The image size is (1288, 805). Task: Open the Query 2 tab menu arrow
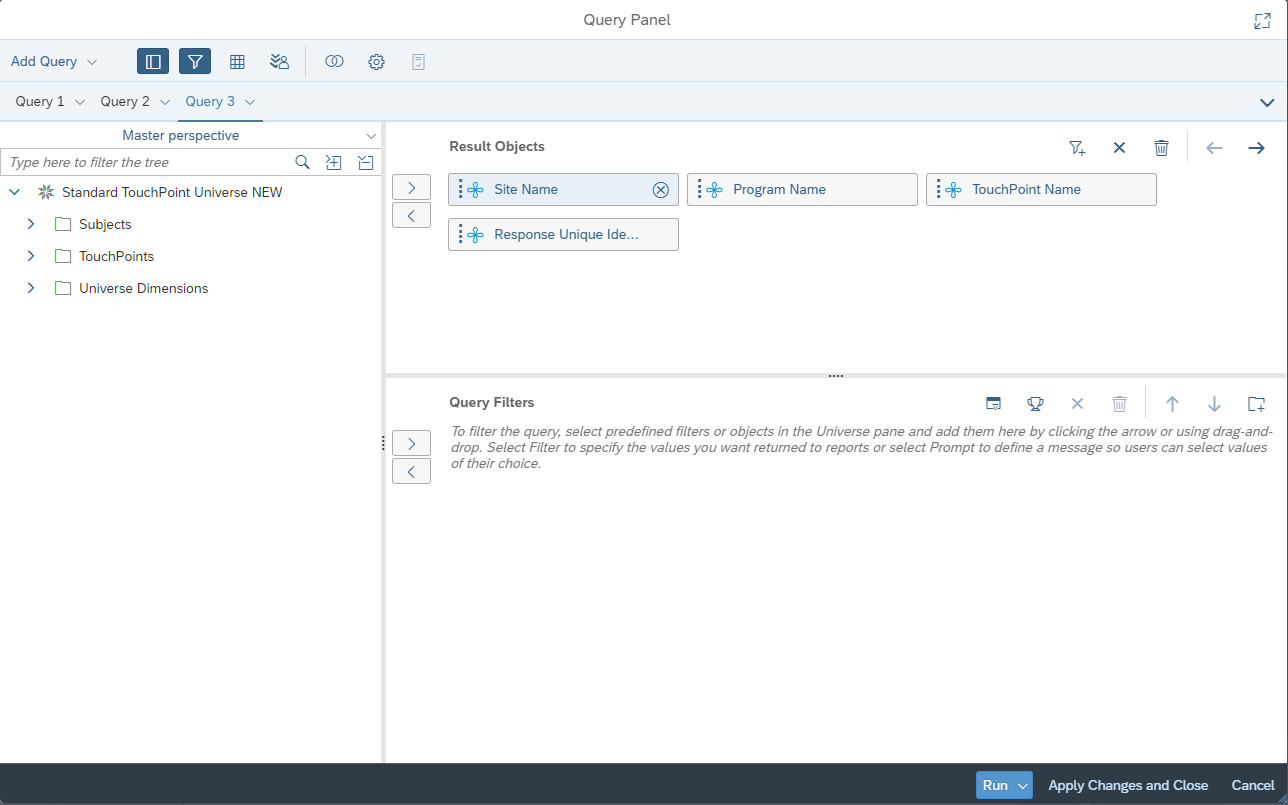165,102
